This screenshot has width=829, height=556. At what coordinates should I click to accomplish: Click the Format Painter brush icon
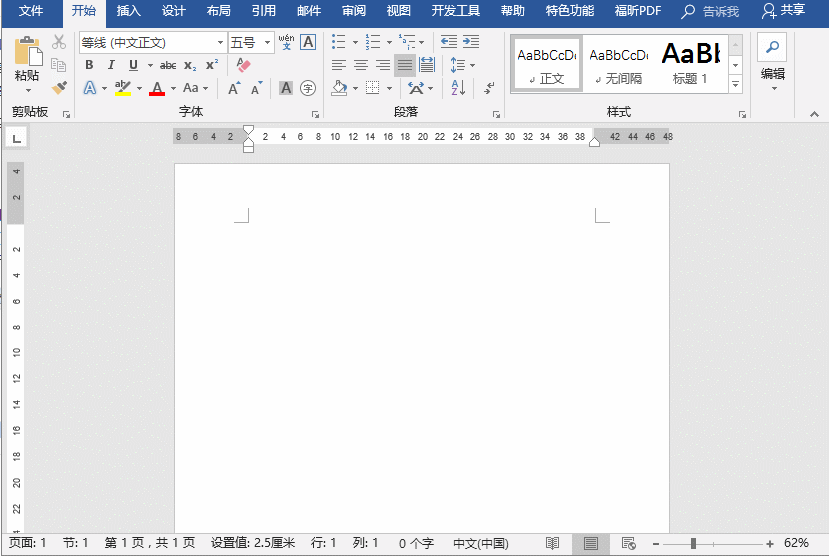[59, 88]
